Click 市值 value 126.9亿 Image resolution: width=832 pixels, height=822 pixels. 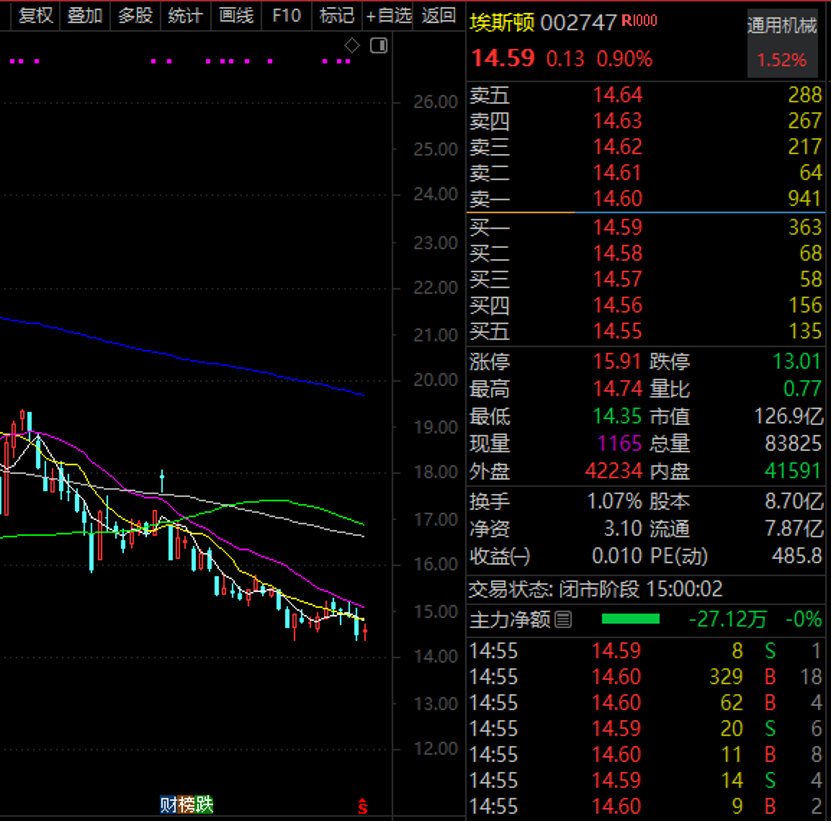[788, 417]
